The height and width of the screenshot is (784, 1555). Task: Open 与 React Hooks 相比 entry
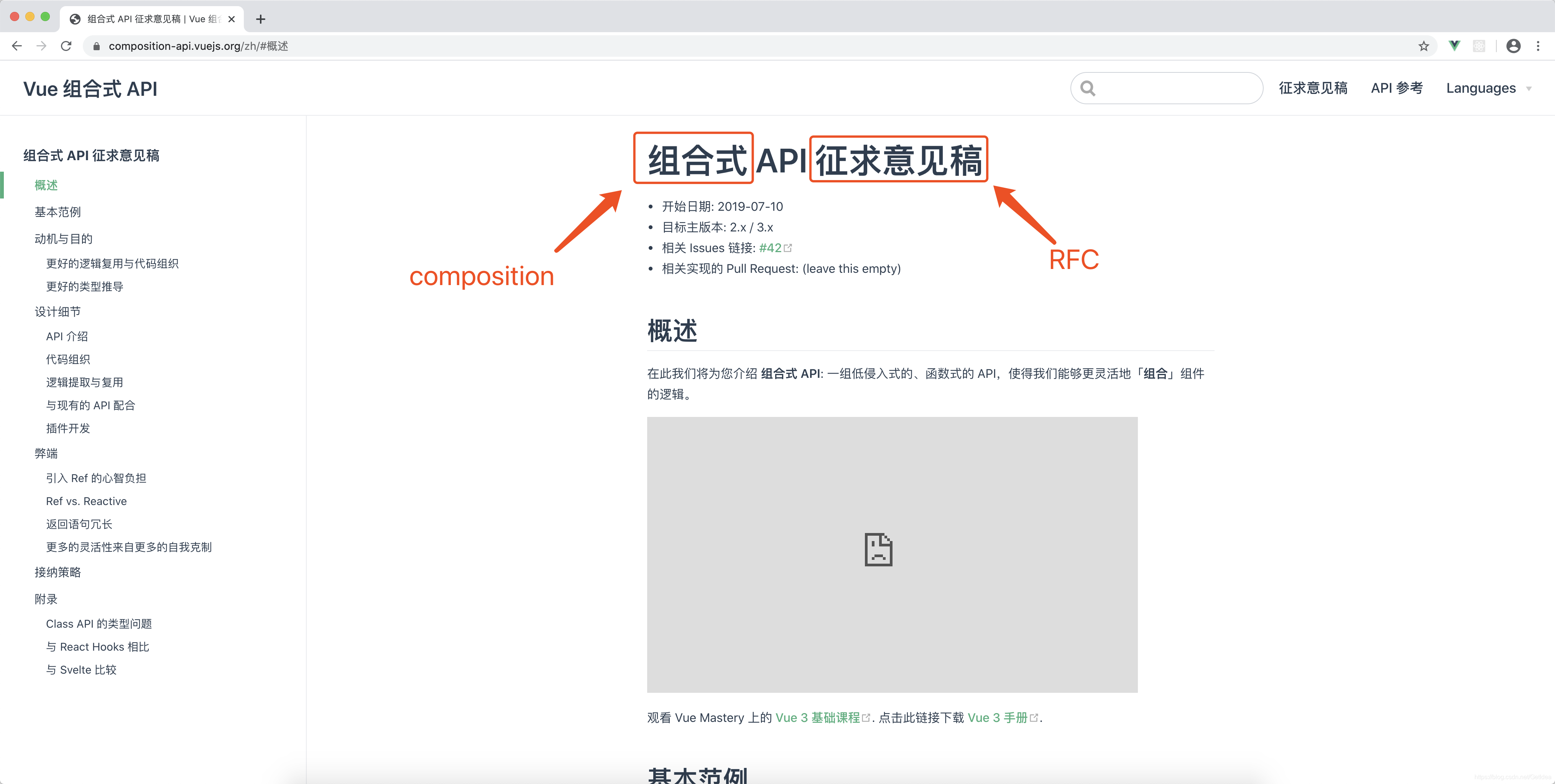(97, 647)
